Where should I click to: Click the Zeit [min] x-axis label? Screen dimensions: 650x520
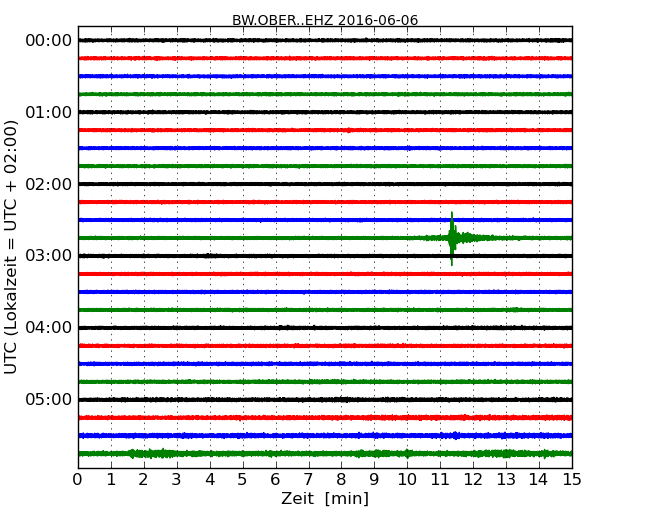tap(325, 498)
